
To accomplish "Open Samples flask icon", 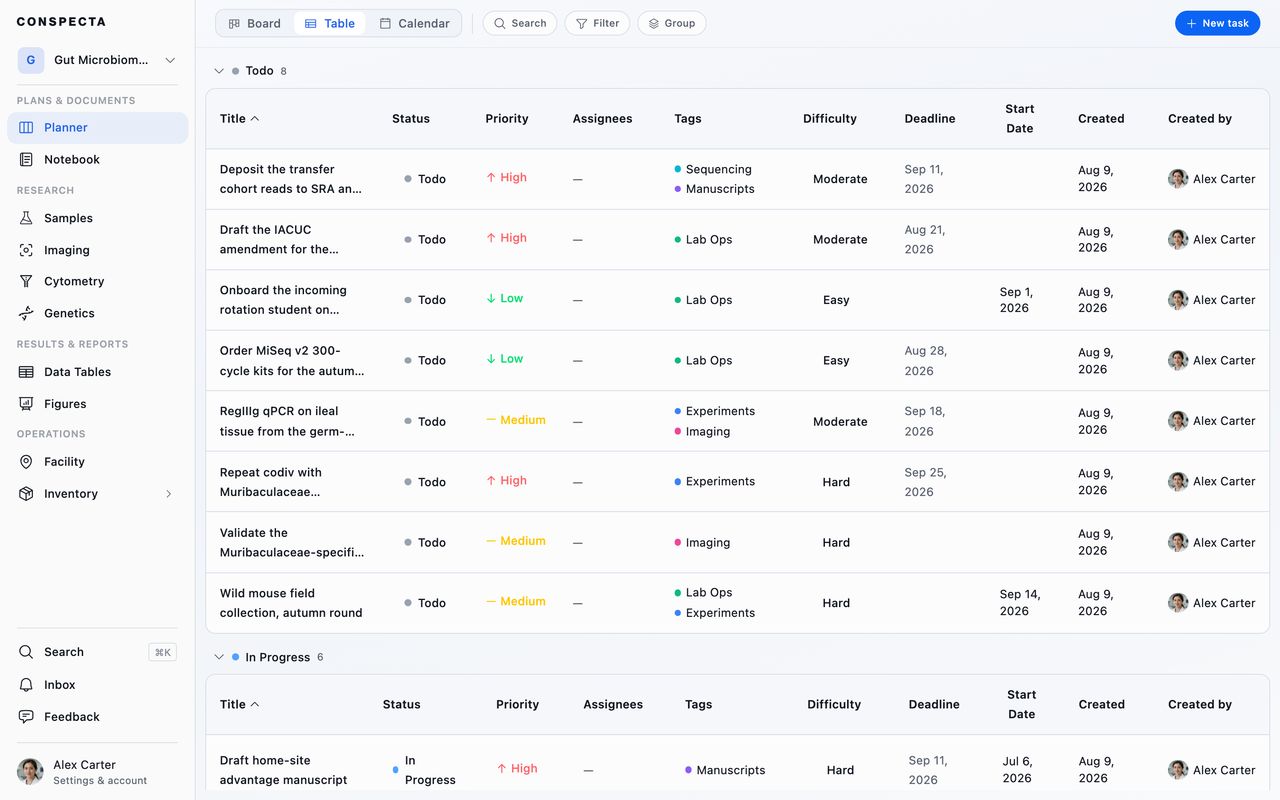I will (x=26, y=218).
